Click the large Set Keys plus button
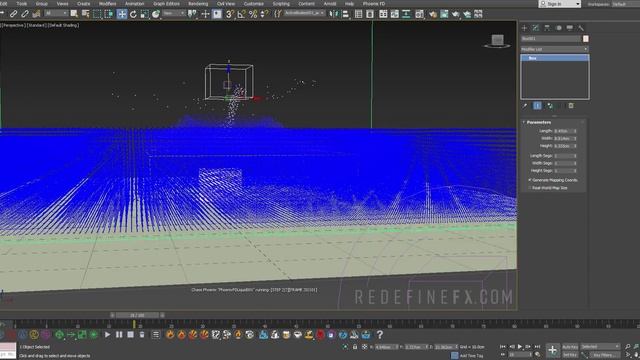Viewport: 640px width, 360px height. (x=552, y=350)
